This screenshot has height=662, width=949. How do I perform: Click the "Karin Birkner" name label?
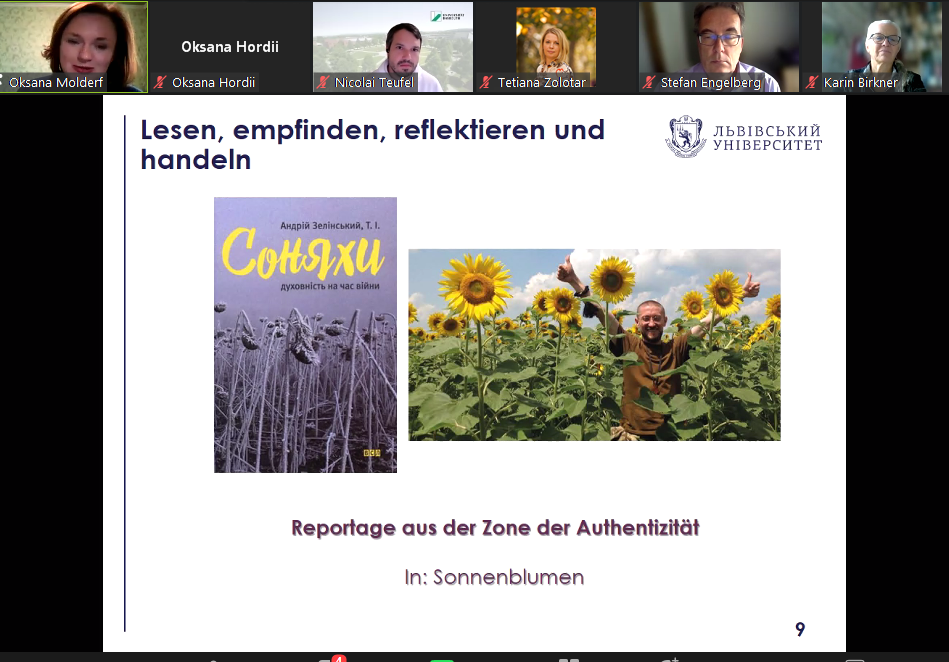[x=861, y=82]
